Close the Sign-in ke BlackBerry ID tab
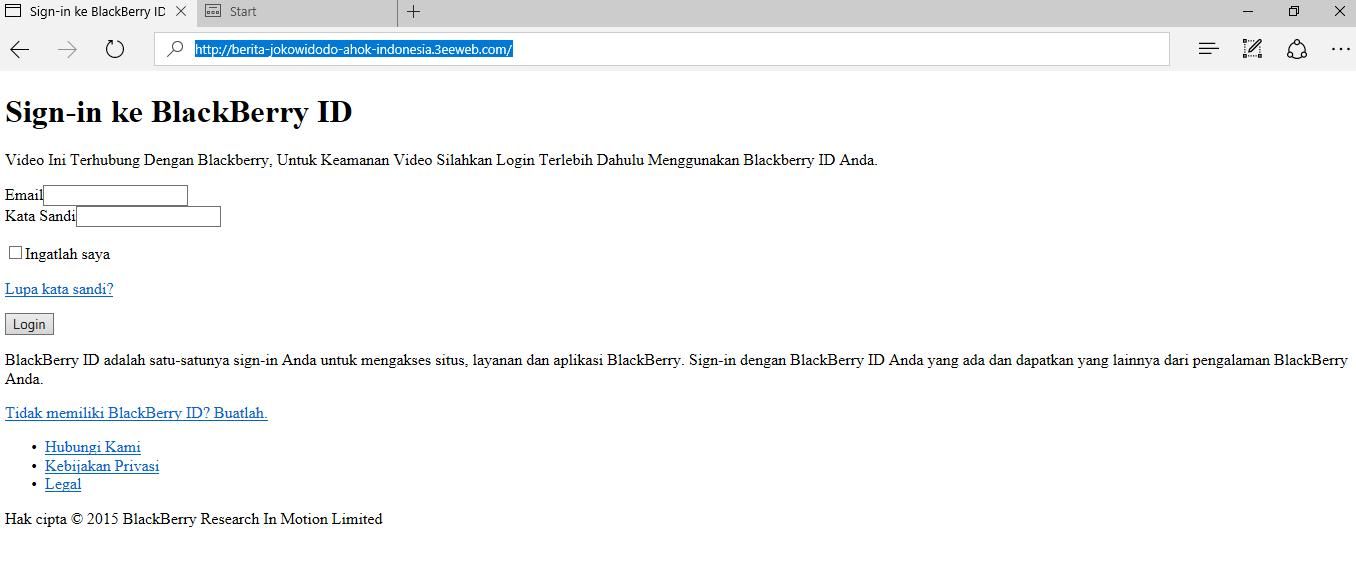The image size is (1356, 567). pyautogui.click(x=181, y=12)
